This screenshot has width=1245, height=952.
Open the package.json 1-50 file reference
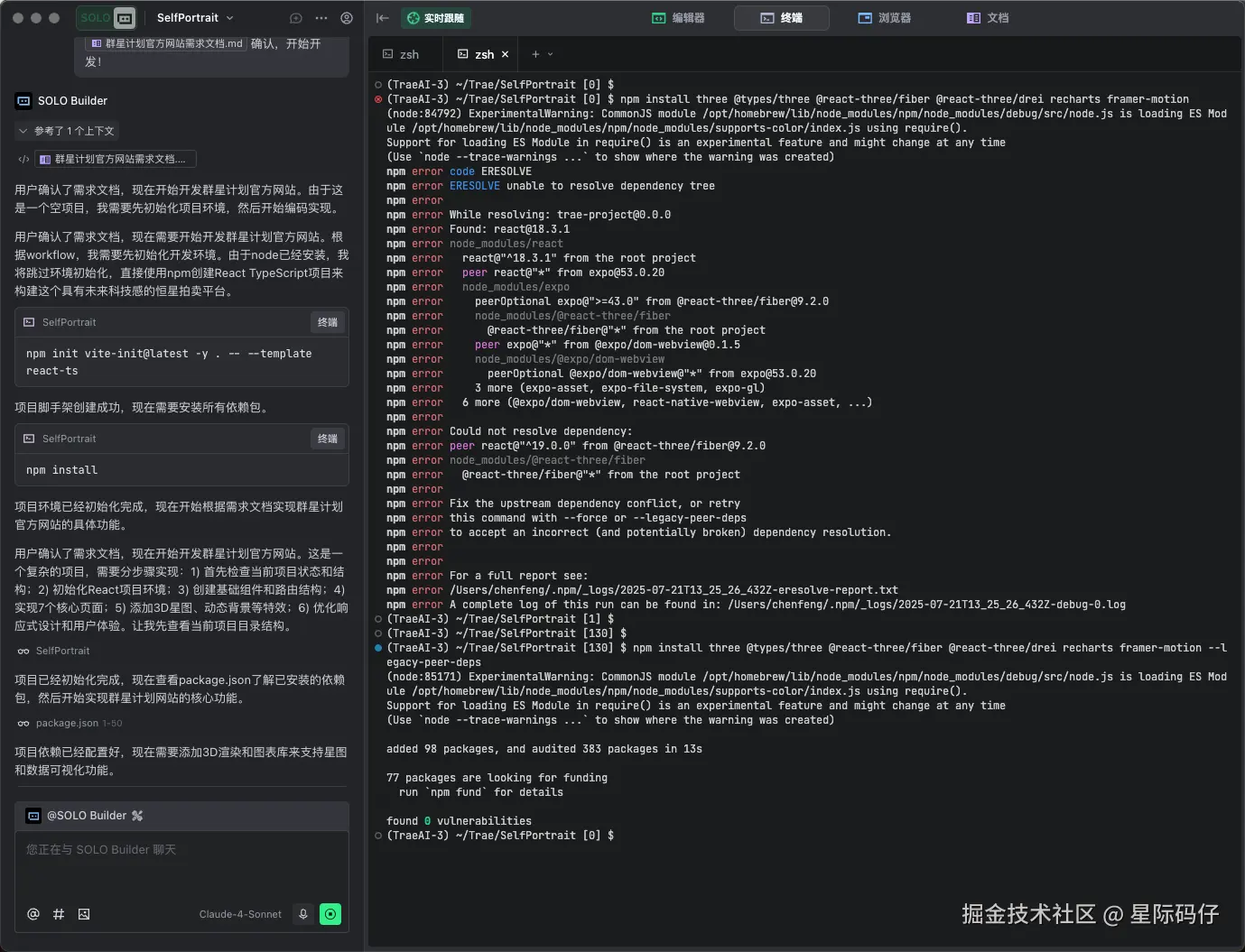pos(70,723)
